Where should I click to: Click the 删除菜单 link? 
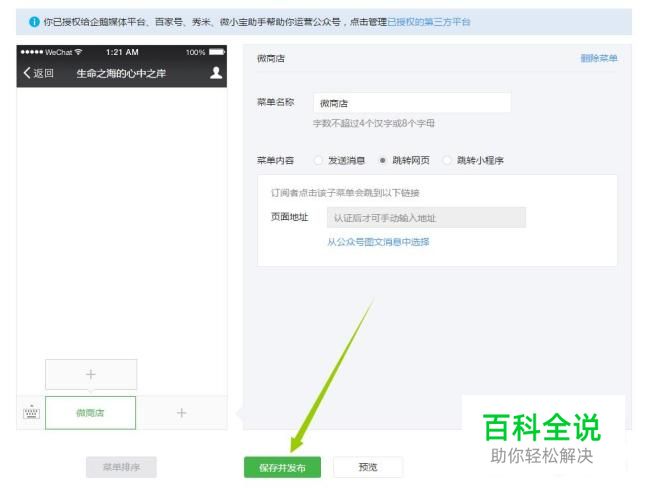(x=599, y=58)
